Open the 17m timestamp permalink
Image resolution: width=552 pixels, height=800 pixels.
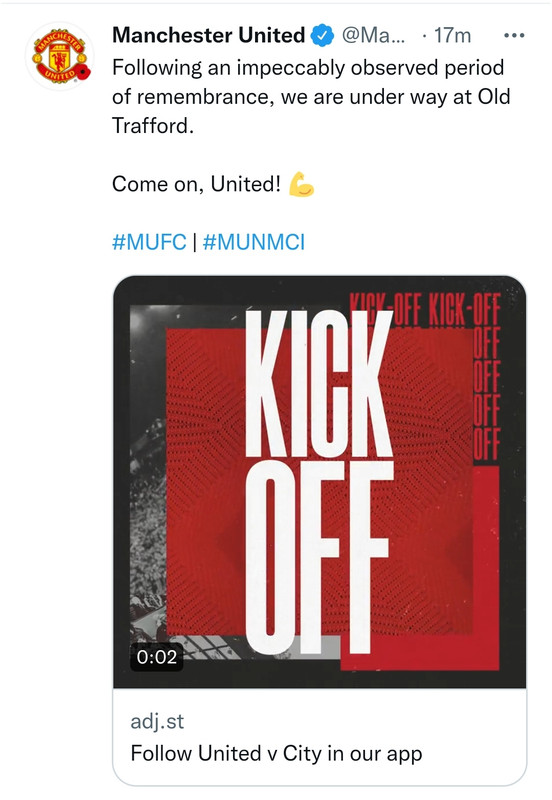(453, 36)
